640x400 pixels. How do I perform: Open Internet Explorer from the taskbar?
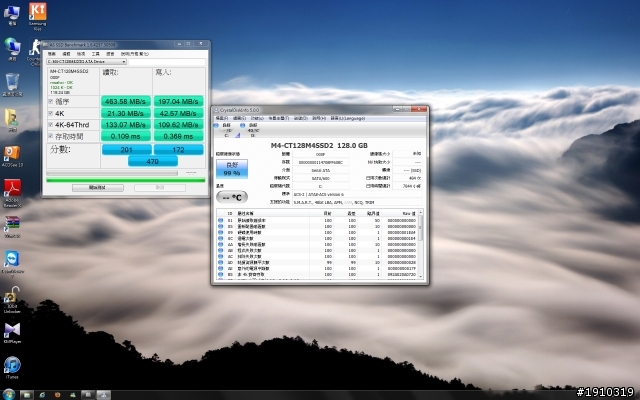point(42,395)
